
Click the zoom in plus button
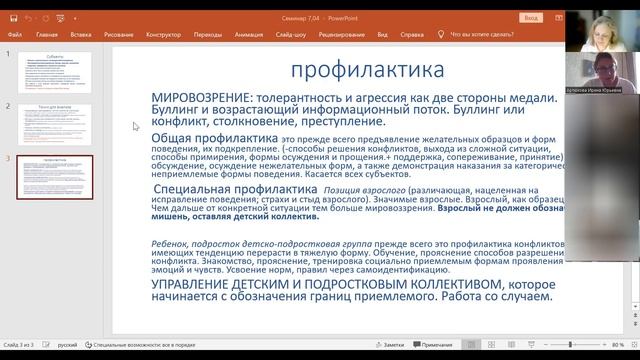click(604, 345)
